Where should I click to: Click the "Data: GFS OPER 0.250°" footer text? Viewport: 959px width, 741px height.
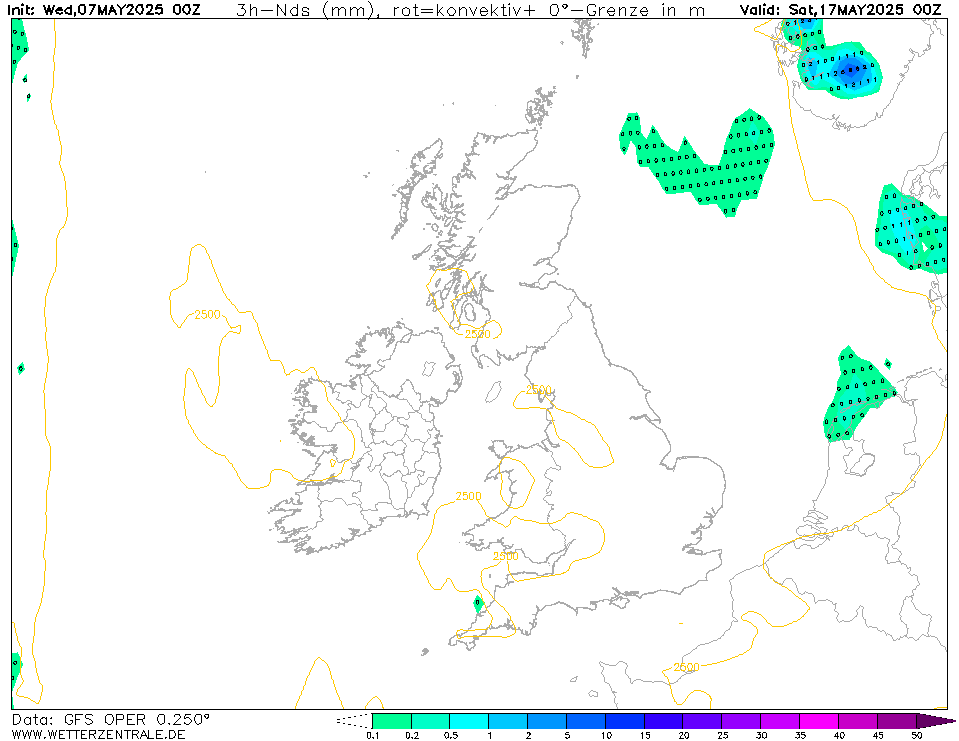click(111, 720)
